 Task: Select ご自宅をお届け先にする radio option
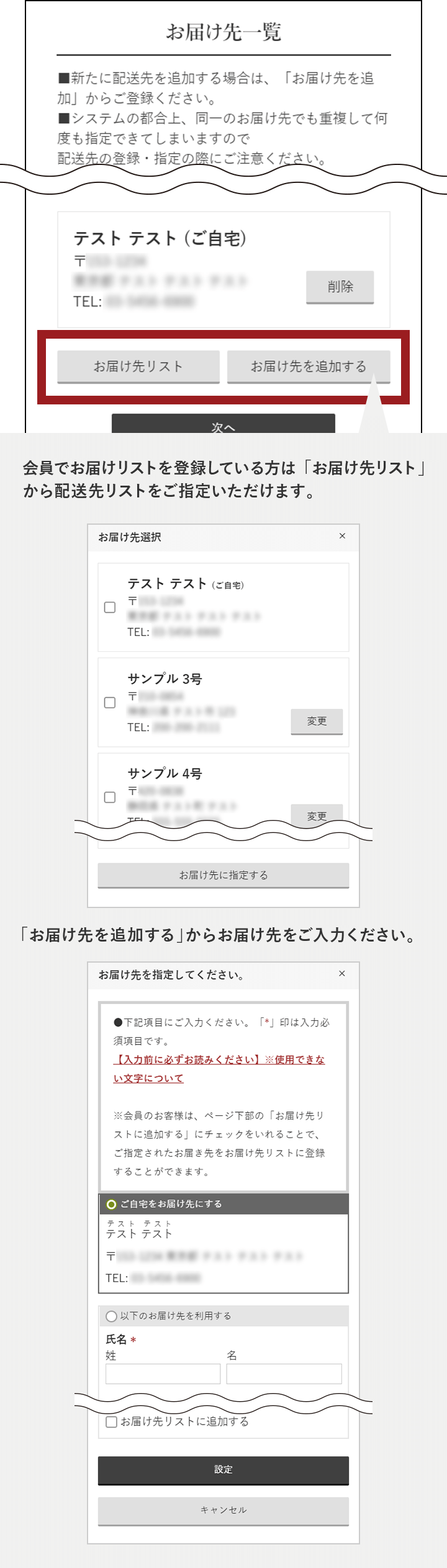tap(112, 1204)
